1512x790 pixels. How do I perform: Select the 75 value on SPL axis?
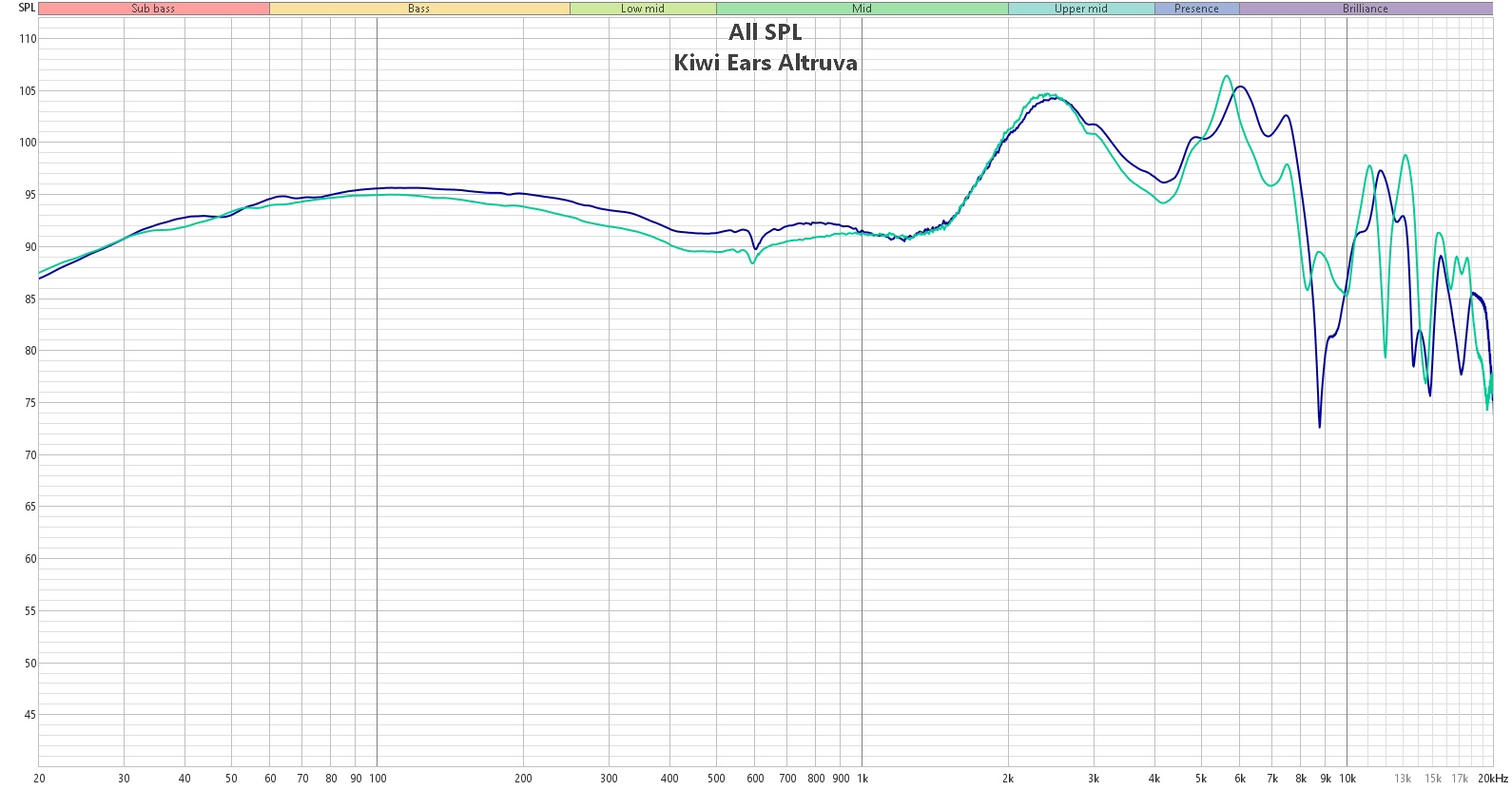(x=30, y=403)
